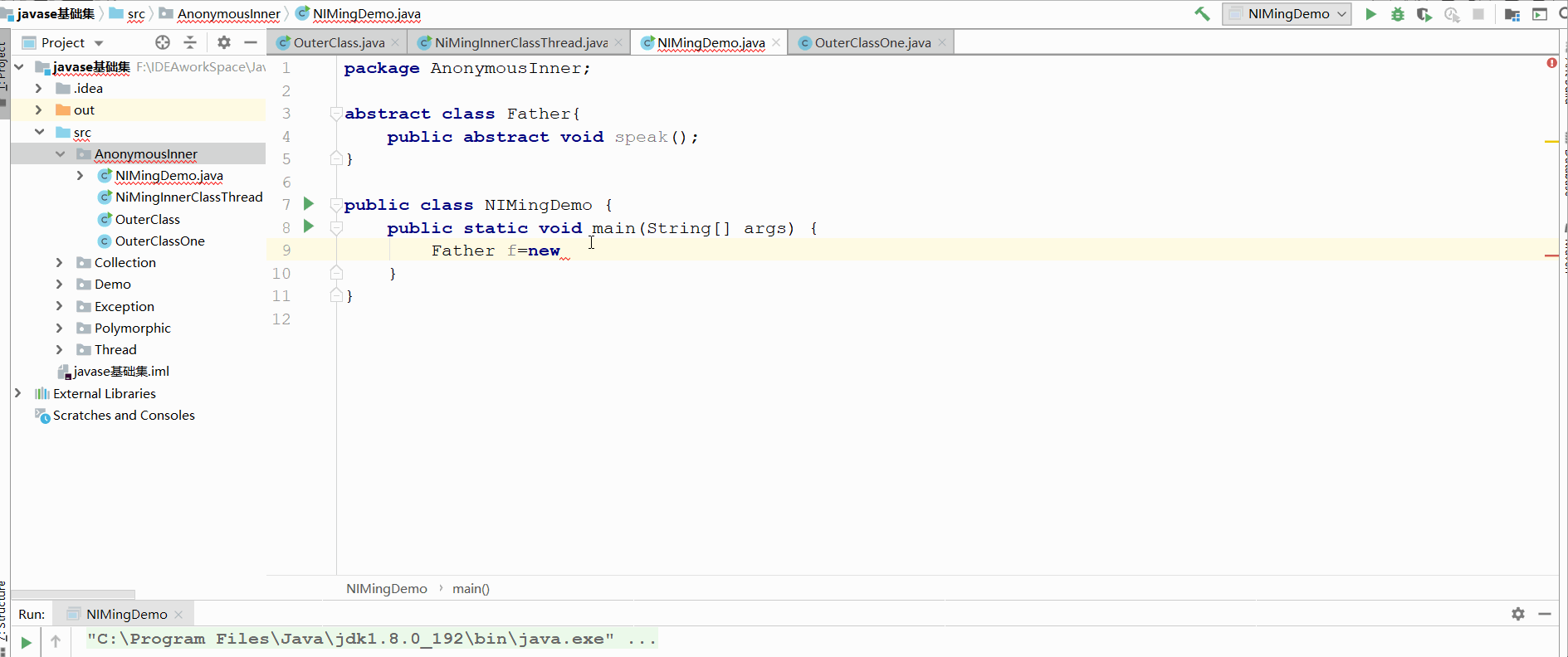Viewport: 1568px width, 657px height.
Task: Click the red error indicator in editor
Action: (x=1551, y=63)
